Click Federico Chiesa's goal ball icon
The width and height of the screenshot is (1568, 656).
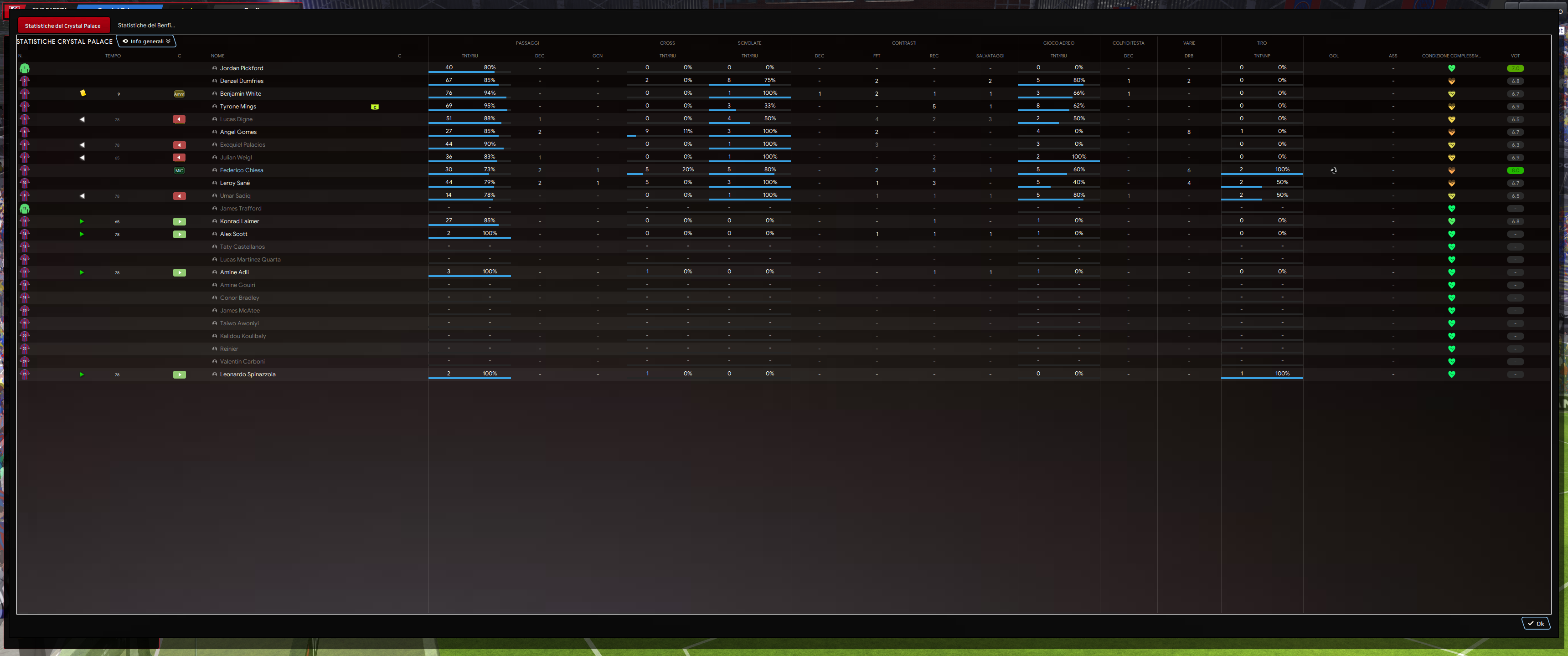click(1334, 170)
